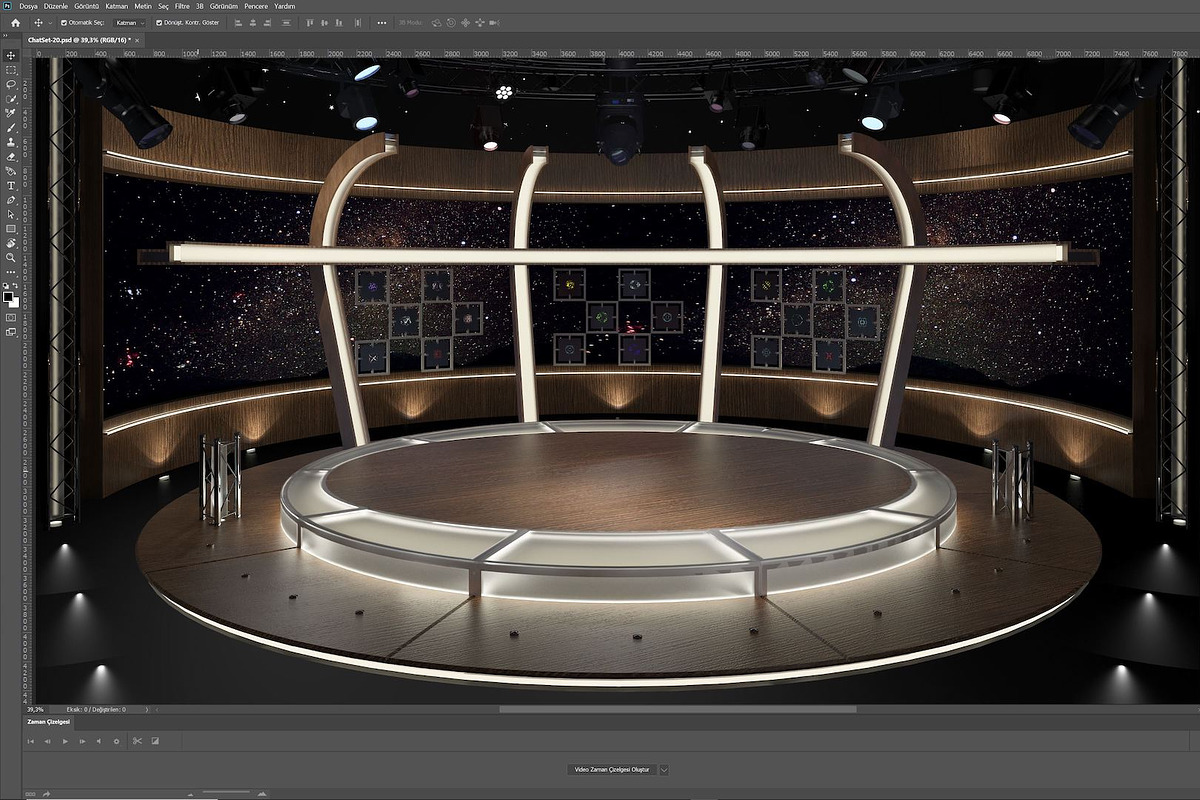The width and height of the screenshot is (1200, 800).
Task: Play the timeline
Action: 65,741
